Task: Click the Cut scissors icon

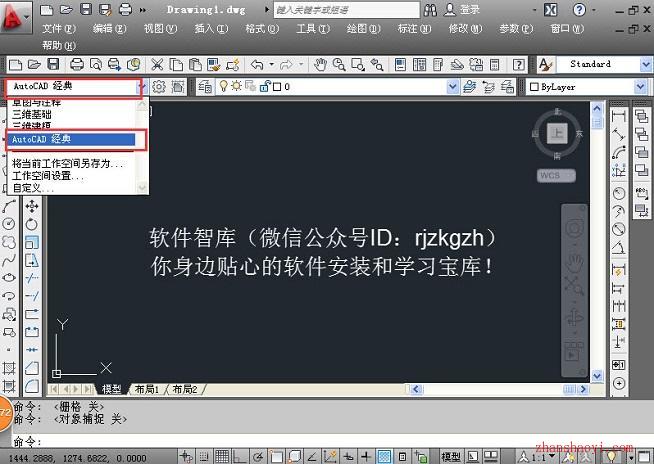Action: click(x=157, y=64)
